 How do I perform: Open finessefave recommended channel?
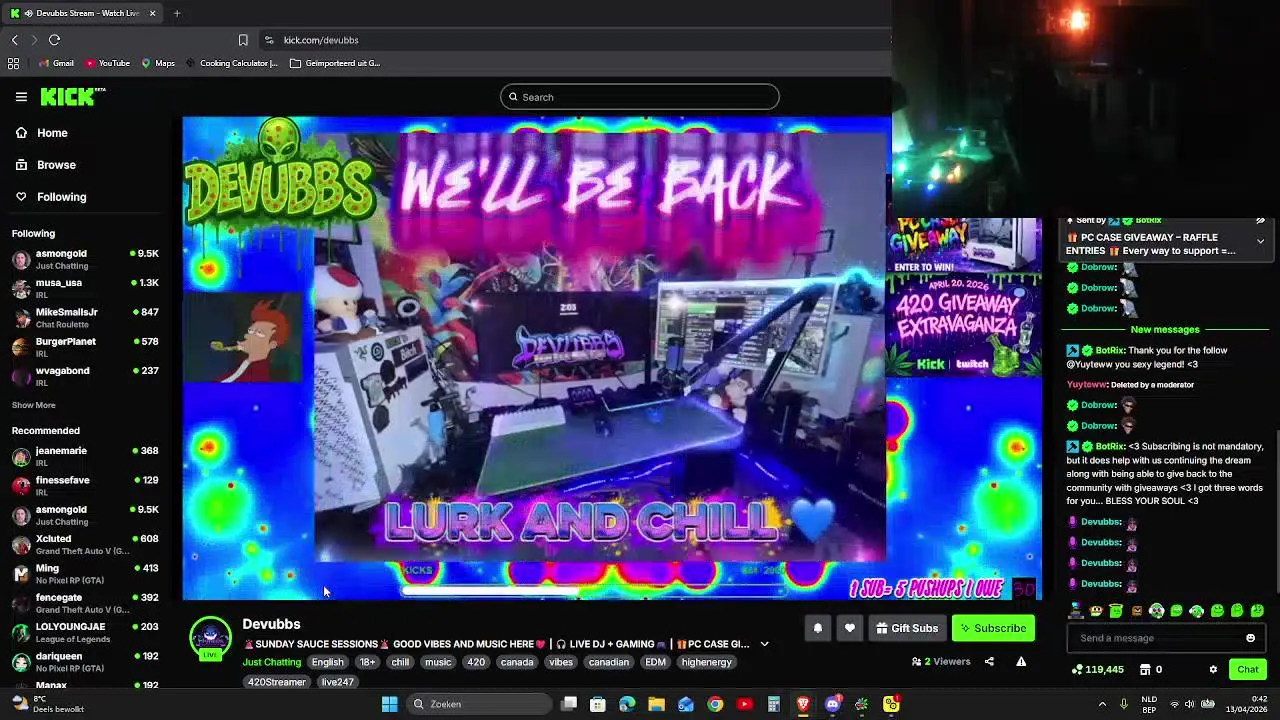(85, 485)
